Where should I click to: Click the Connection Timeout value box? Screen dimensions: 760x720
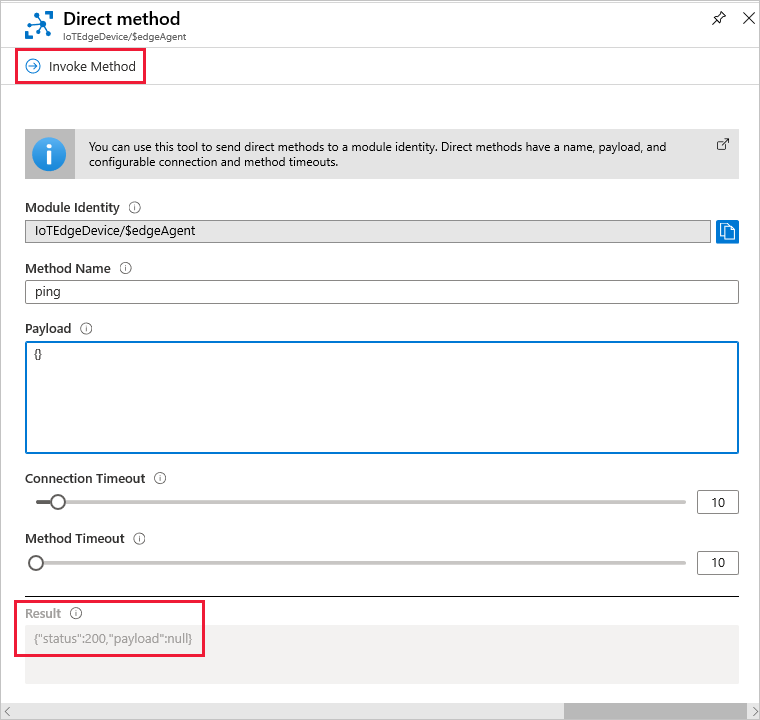coord(717,502)
